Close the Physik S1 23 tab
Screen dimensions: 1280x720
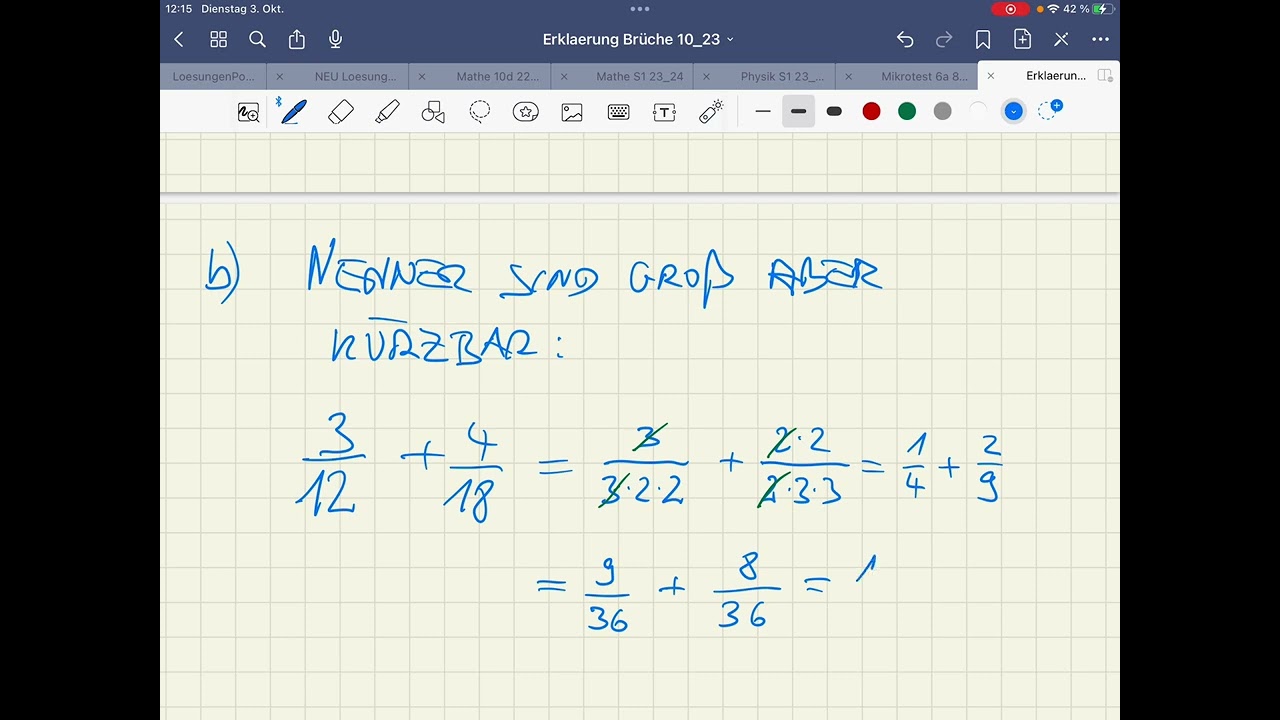tap(706, 76)
